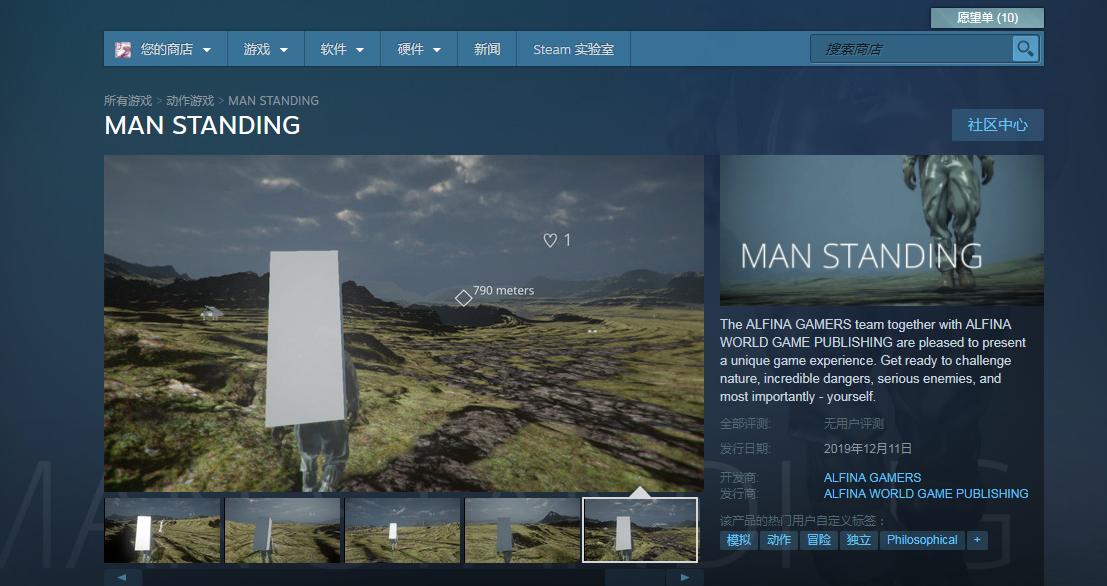Select the second screenshot thumbnail

[x=282, y=530]
